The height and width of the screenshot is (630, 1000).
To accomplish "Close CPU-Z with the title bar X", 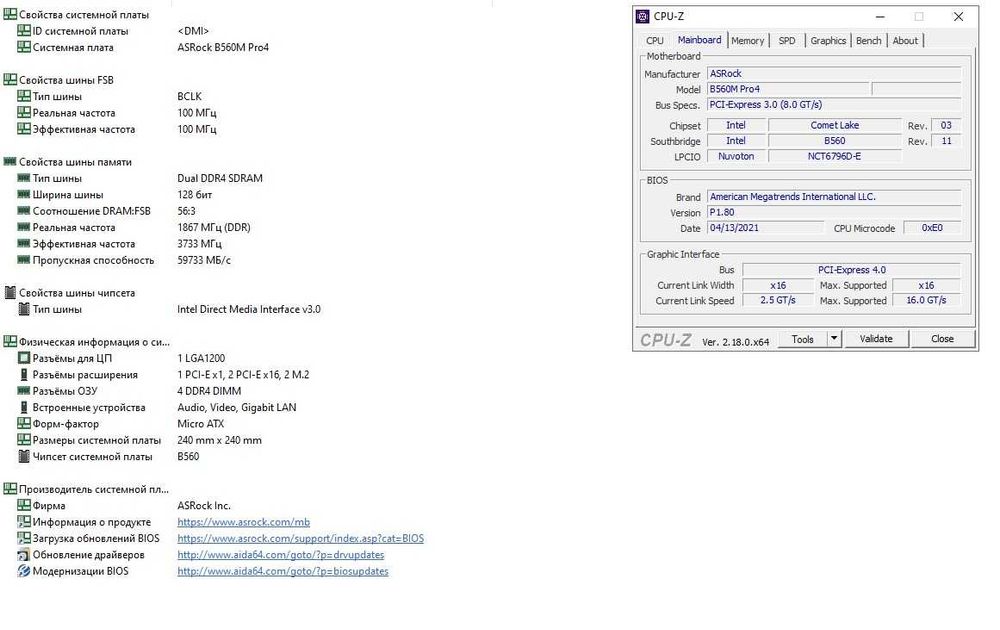I will point(958,17).
